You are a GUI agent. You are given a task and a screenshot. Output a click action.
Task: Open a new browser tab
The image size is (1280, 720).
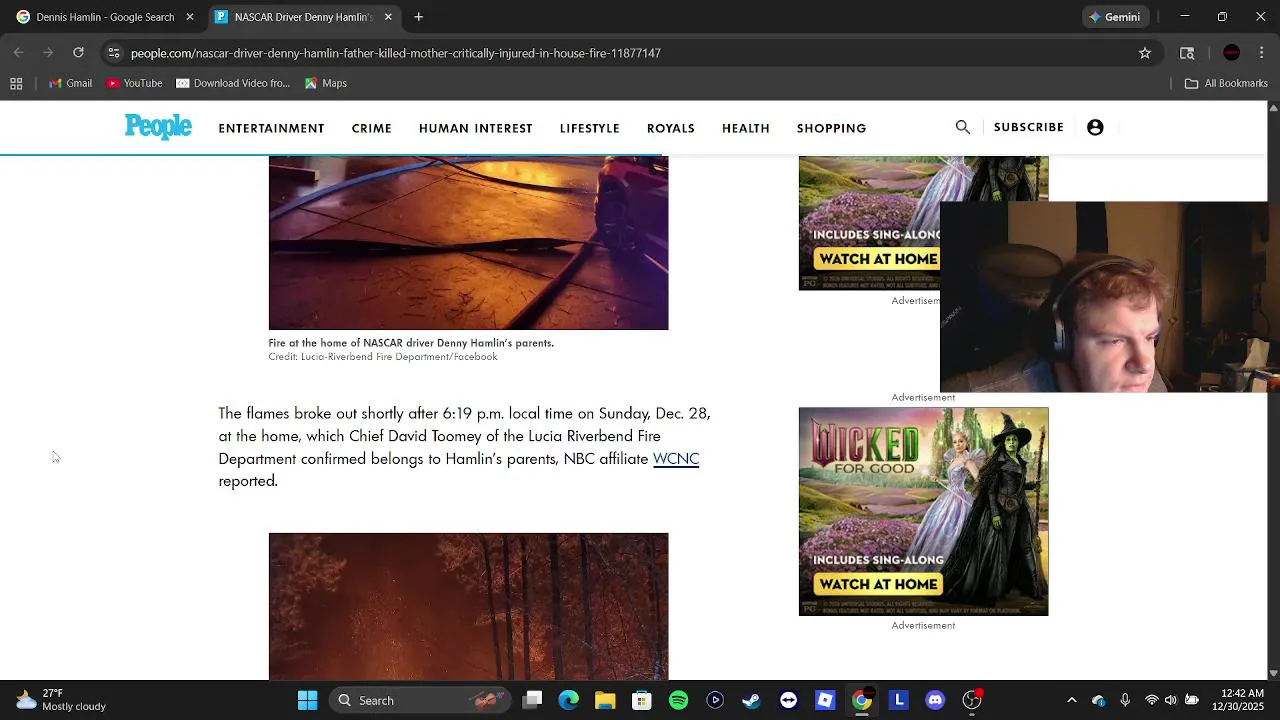419,17
